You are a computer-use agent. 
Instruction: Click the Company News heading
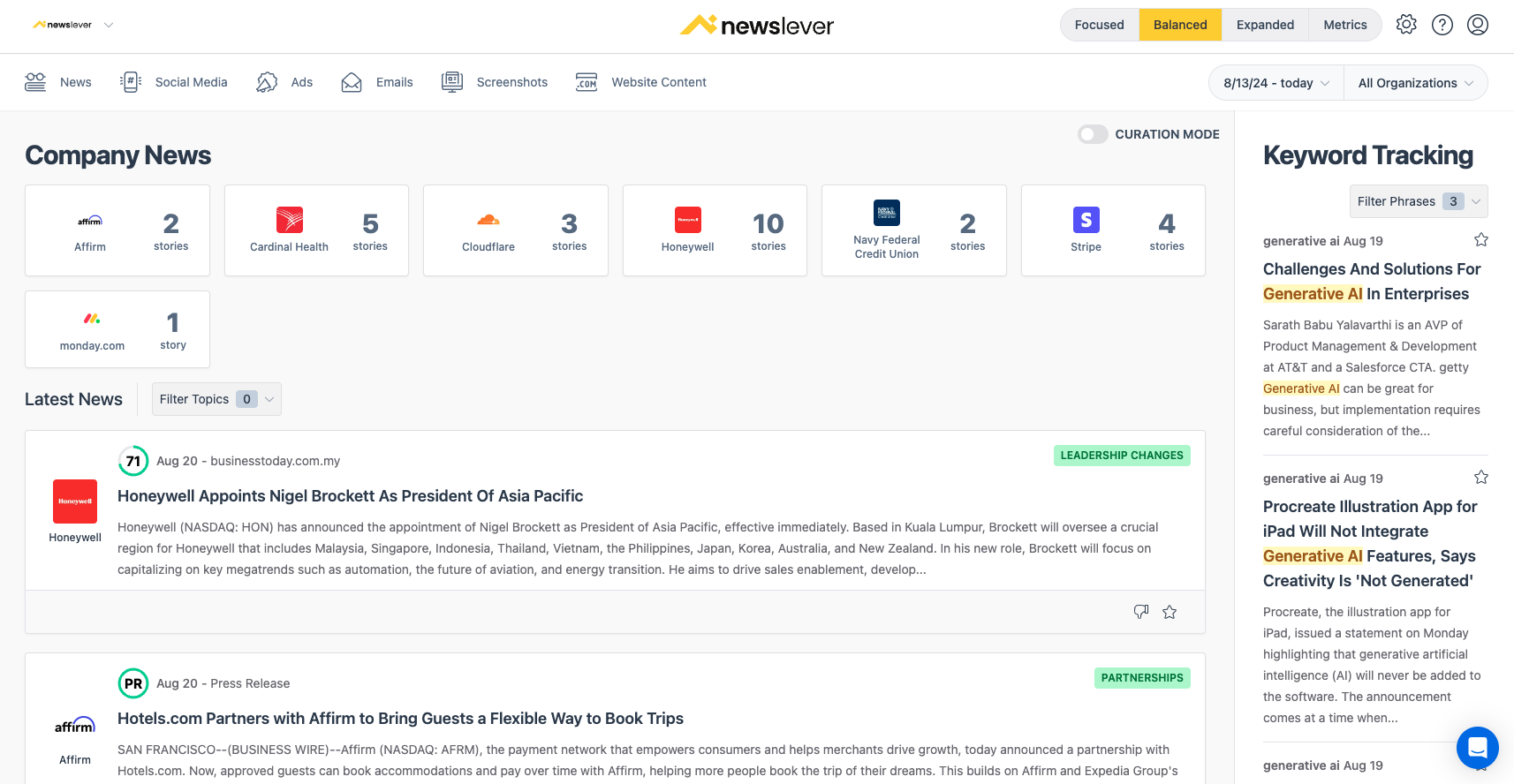pos(117,155)
